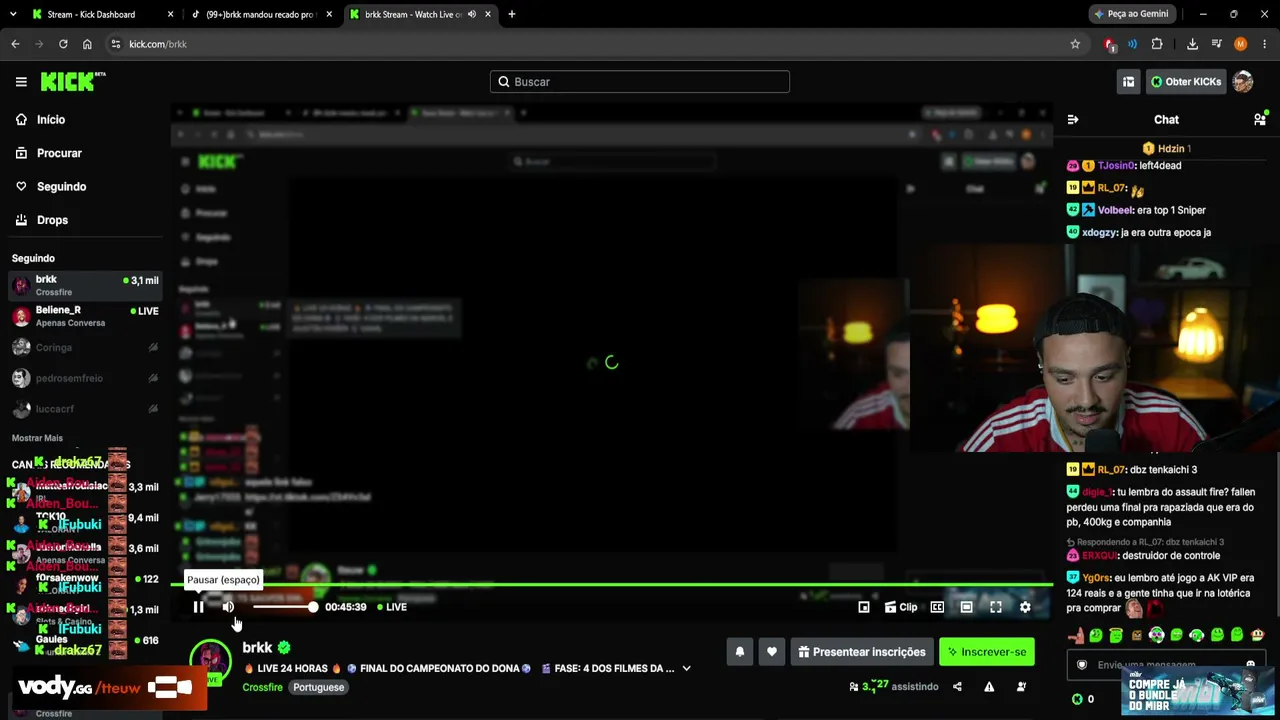Screen dimensions: 1280x720
Task: Open the media controls icon in toolbar
Action: (x=1216, y=44)
